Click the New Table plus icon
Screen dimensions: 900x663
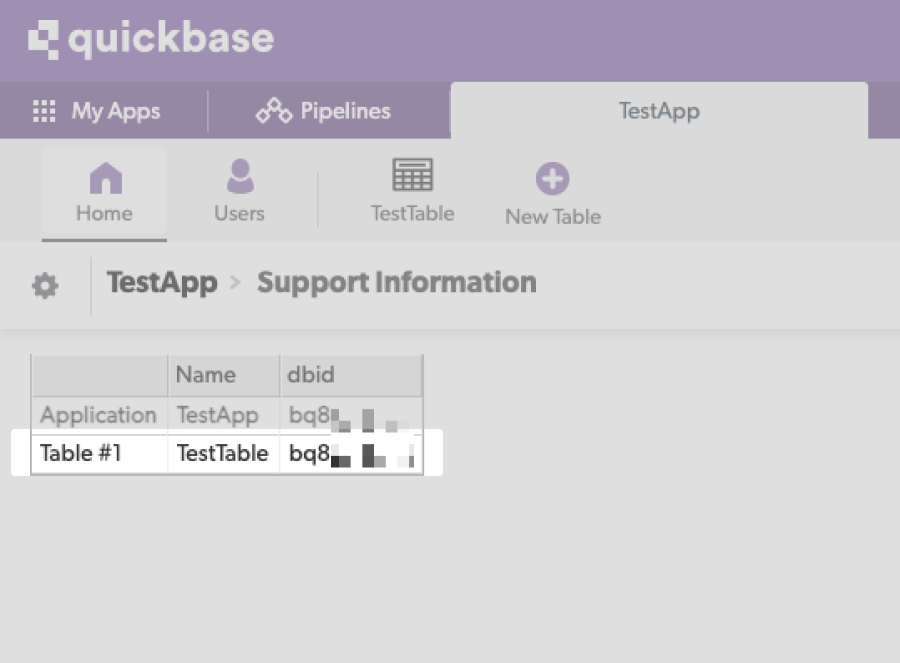[x=552, y=176]
